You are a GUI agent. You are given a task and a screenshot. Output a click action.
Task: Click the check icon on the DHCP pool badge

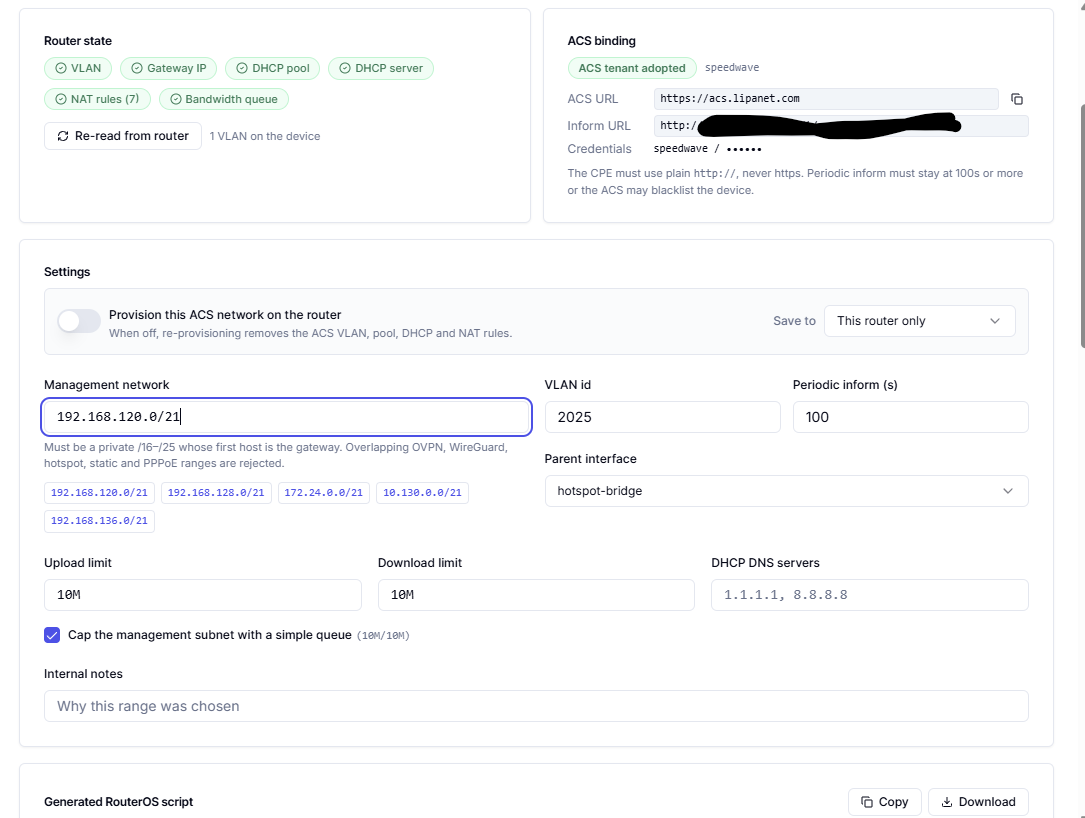[x=242, y=69]
